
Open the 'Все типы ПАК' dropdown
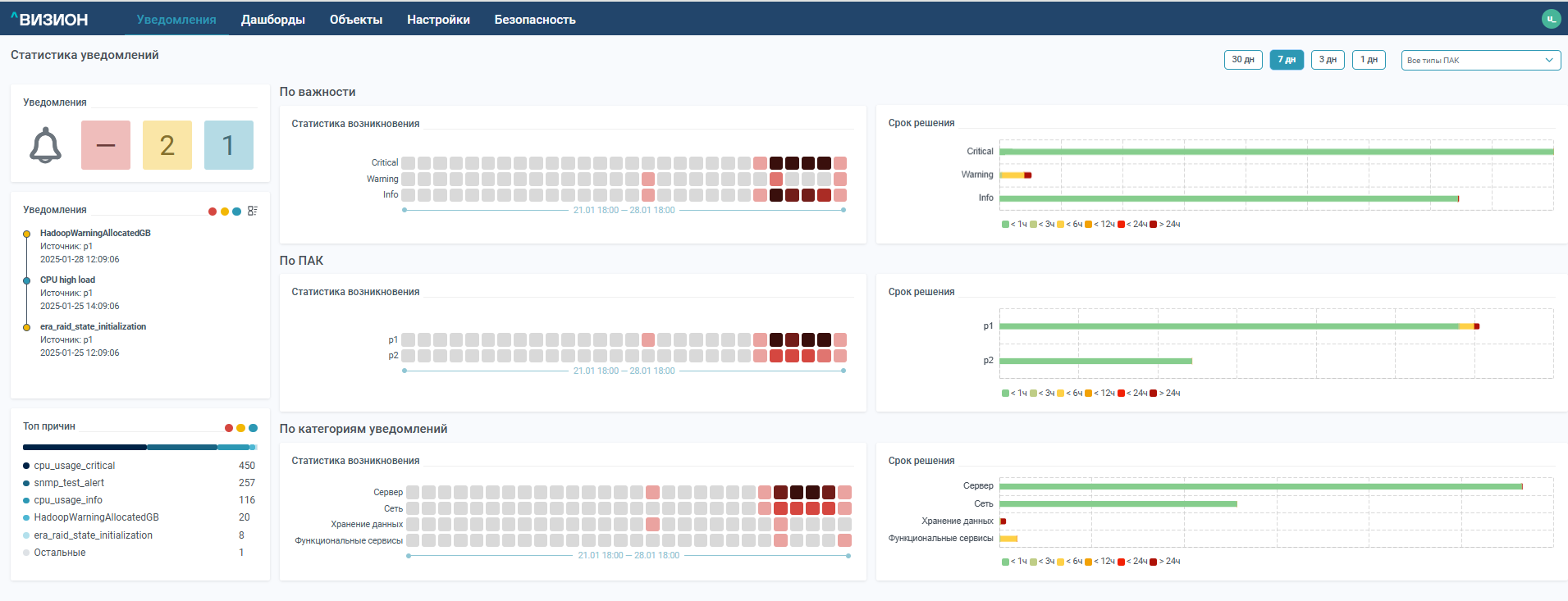coord(1480,60)
